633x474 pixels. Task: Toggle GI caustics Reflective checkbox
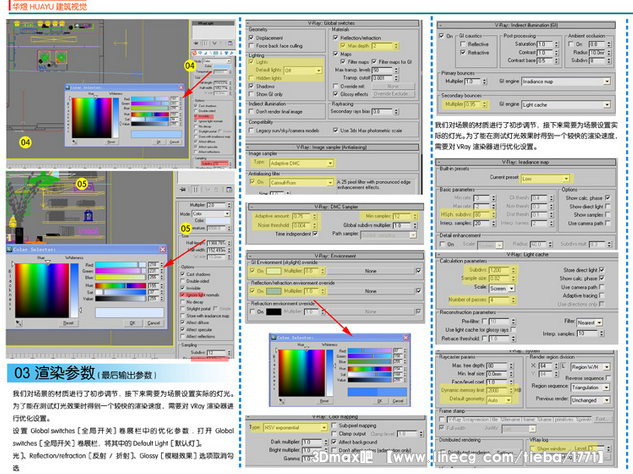(463, 44)
